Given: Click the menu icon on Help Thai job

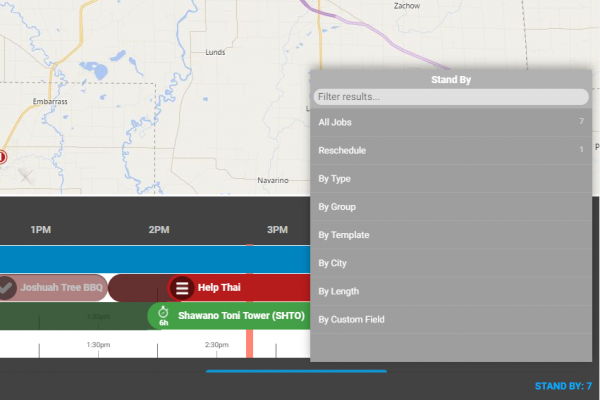Looking at the screenshot, I should pos(182,288).
